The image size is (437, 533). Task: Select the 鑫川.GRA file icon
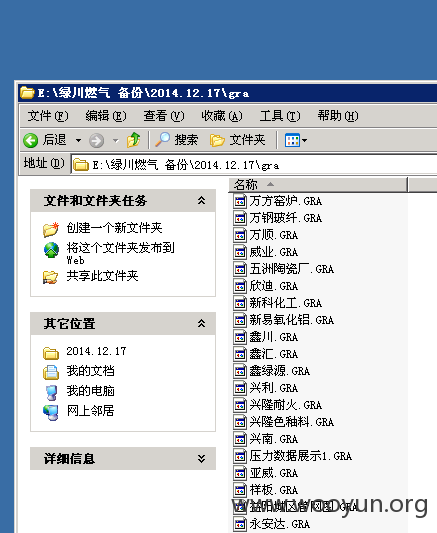[x=240, y=337]
